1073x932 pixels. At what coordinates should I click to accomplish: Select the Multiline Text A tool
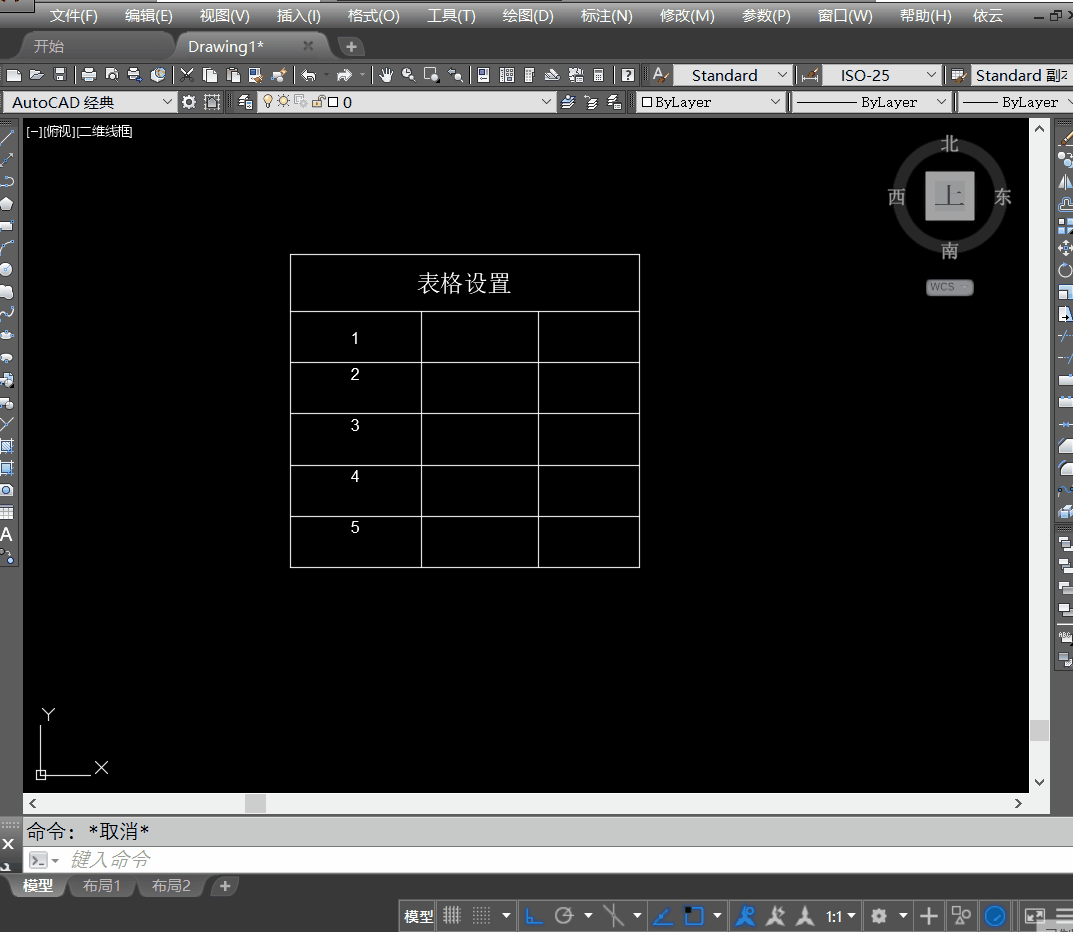click(7, 534)
